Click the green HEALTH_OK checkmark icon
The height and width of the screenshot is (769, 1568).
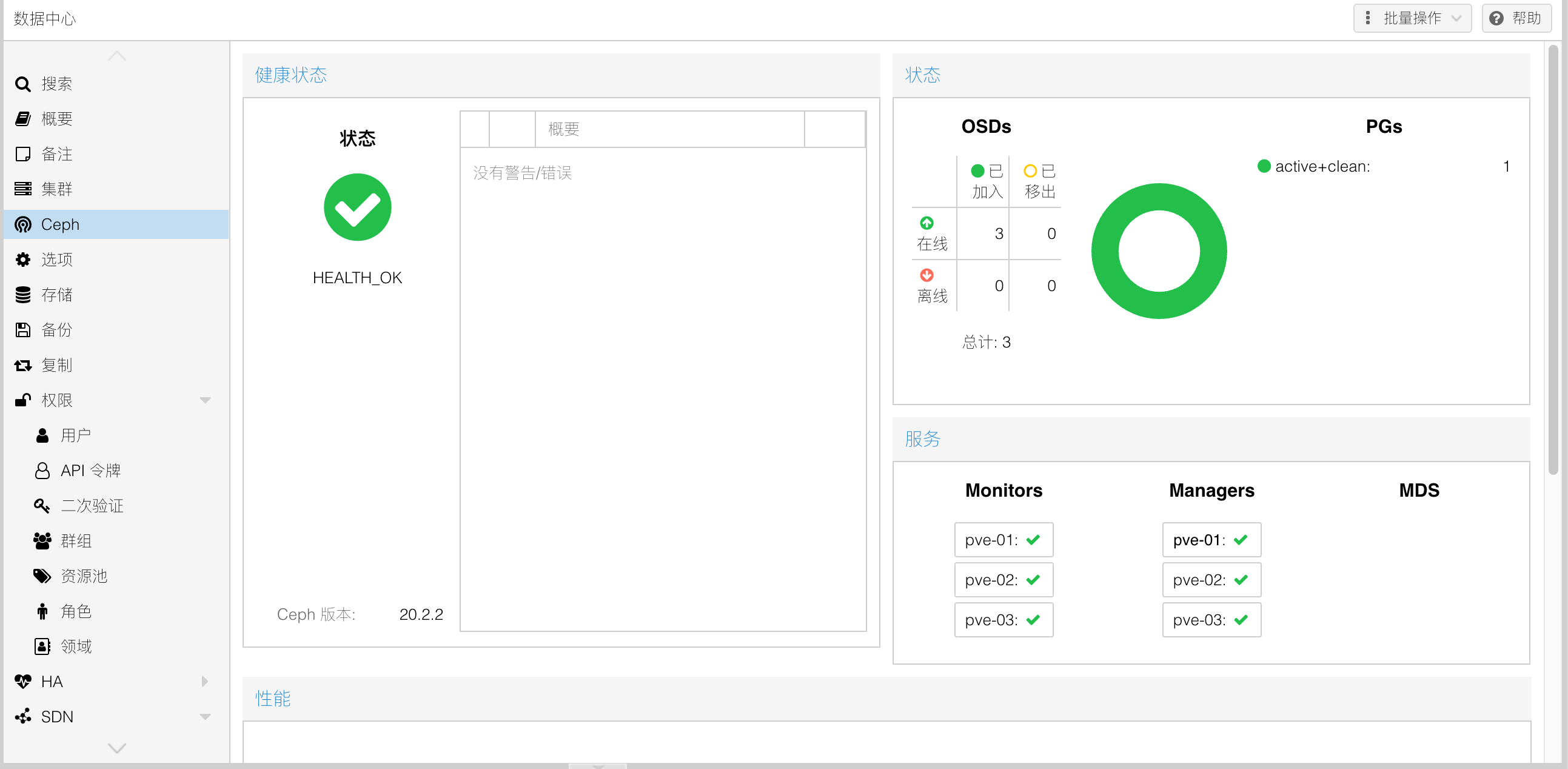point(357,207)
